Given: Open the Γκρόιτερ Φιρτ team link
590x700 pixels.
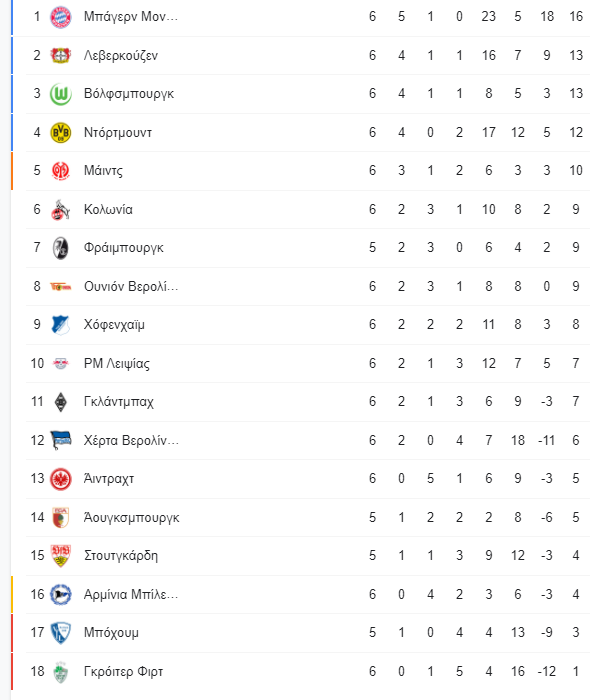Looking at the screenshot, I should [124, 671].
